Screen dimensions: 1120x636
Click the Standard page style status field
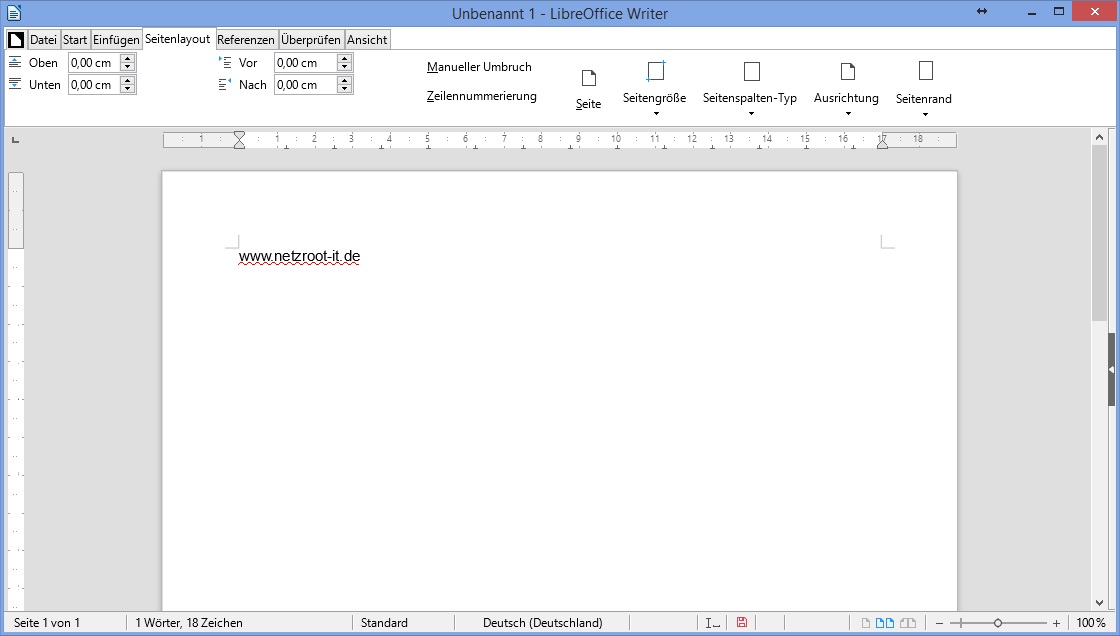click(x=384, y=622)
